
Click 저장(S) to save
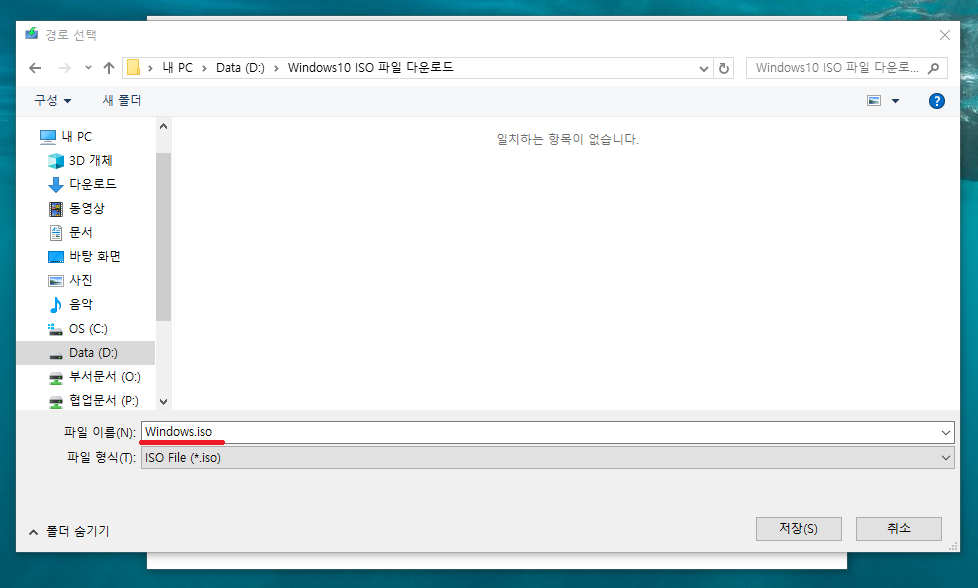tap(798, 529)
